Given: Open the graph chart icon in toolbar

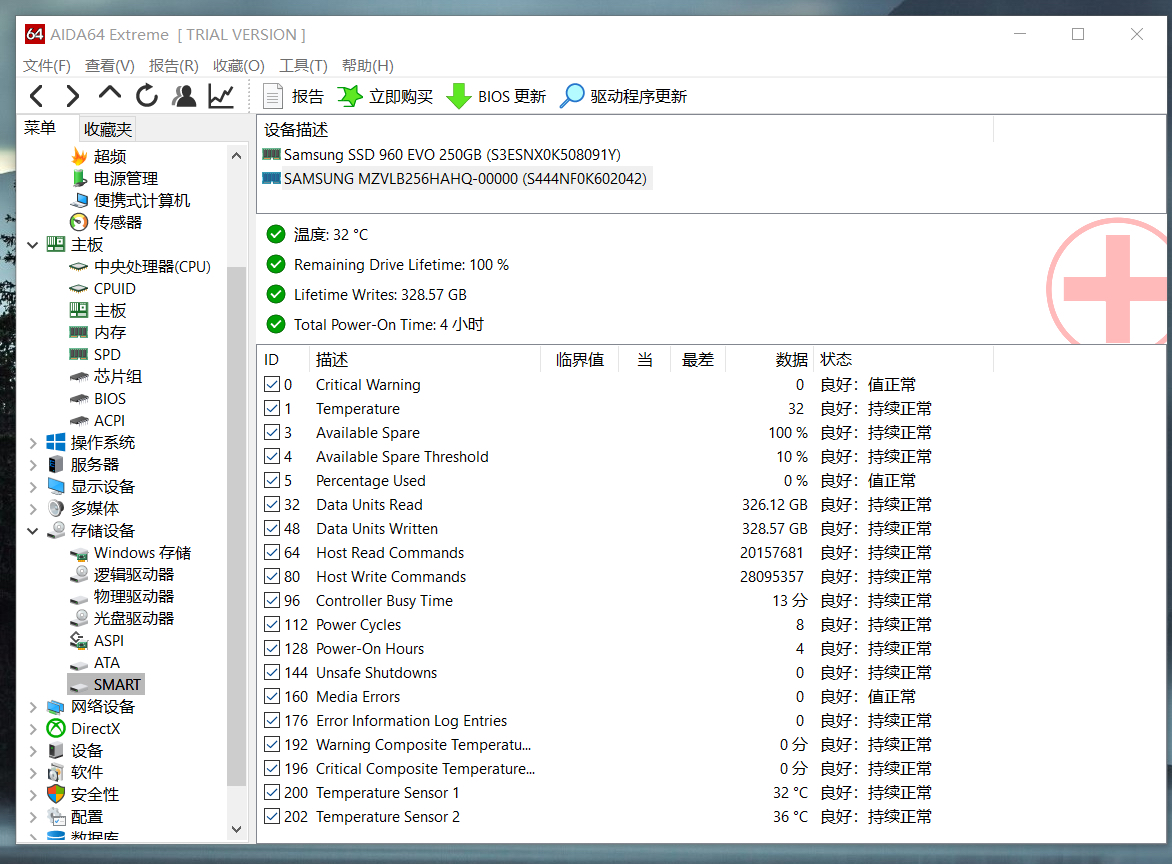Looking at the screenshot, I should [221, 96].
